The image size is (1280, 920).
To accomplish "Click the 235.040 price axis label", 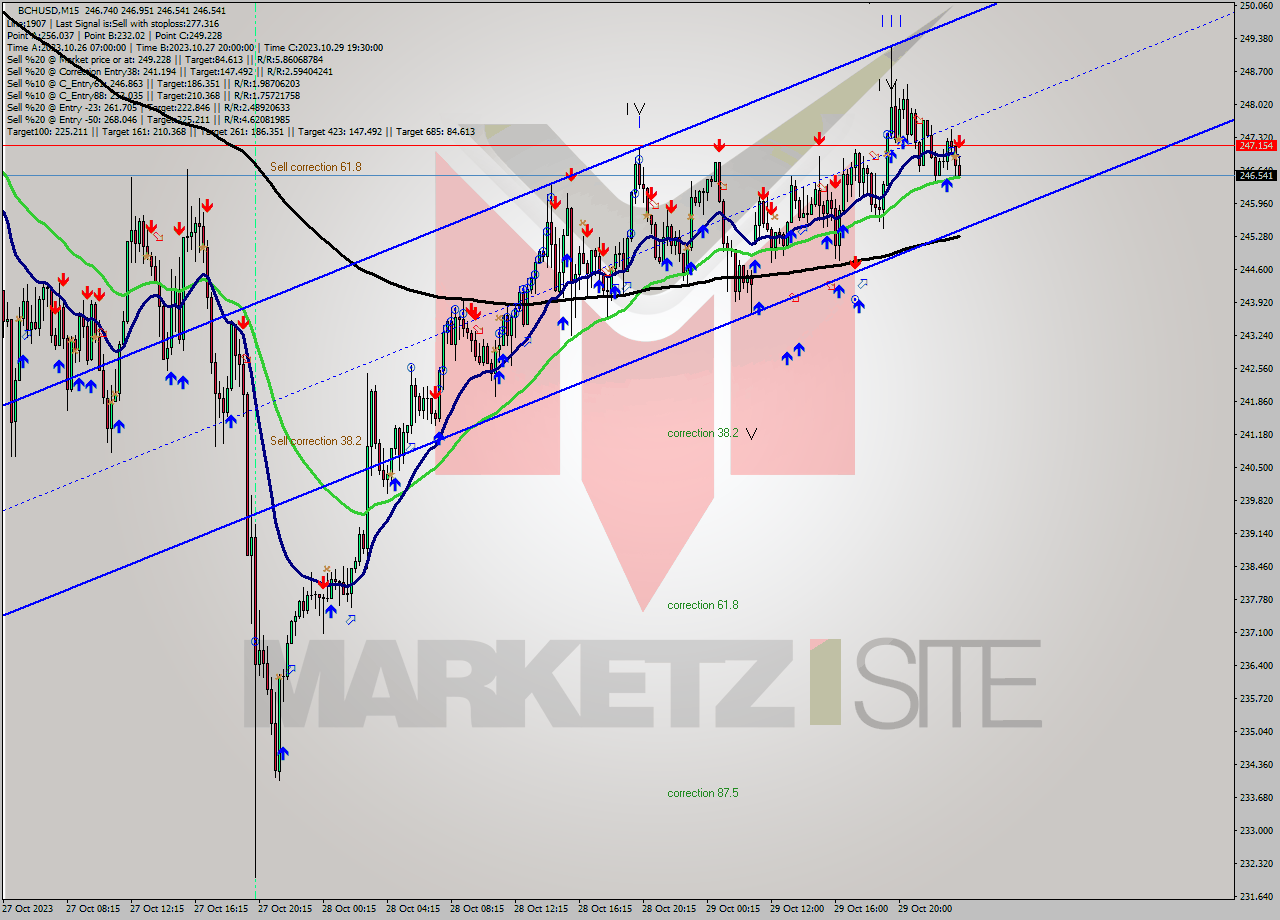I will [1256, 732].
